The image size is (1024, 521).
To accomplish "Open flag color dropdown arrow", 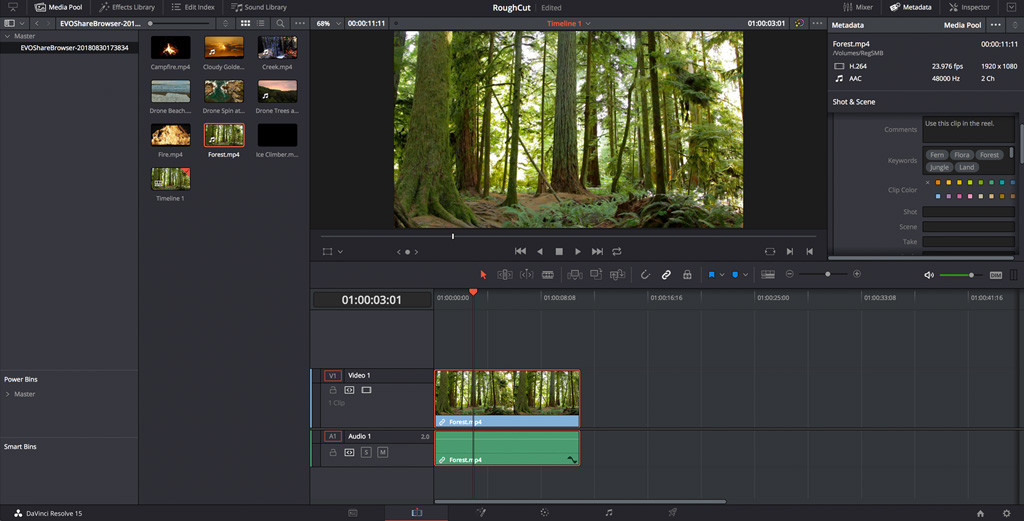I will (x=722, y=275).
